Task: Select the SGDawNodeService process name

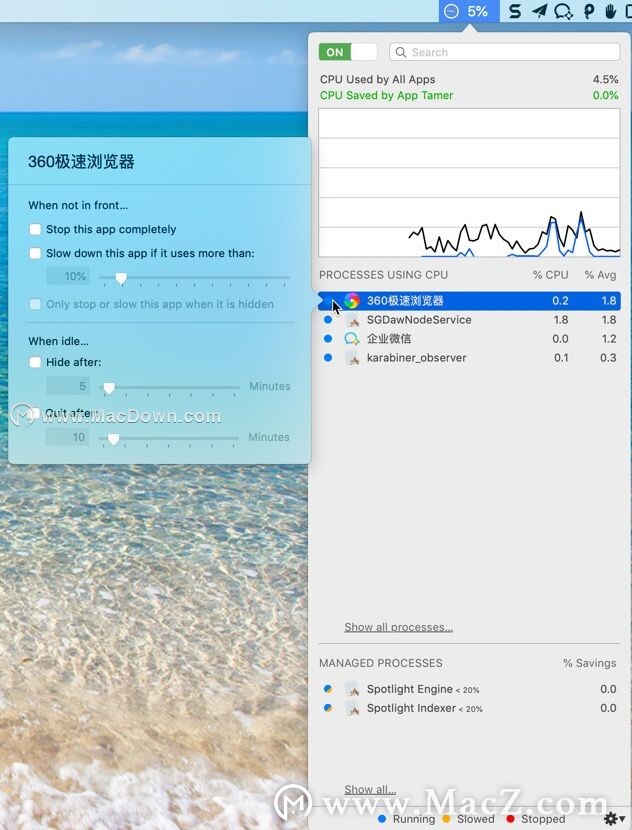Action: [x=419, y=320]
